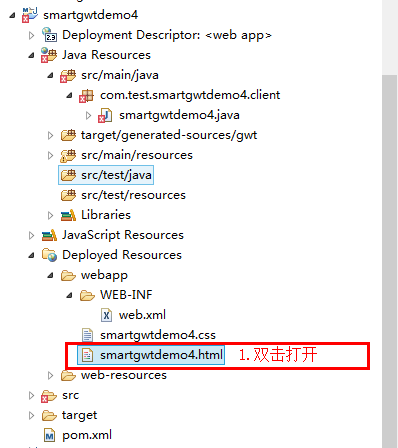Click the target folder icon
Image resolution: width=398 pixels, height=448 pixels.
(x=49, y=415)
